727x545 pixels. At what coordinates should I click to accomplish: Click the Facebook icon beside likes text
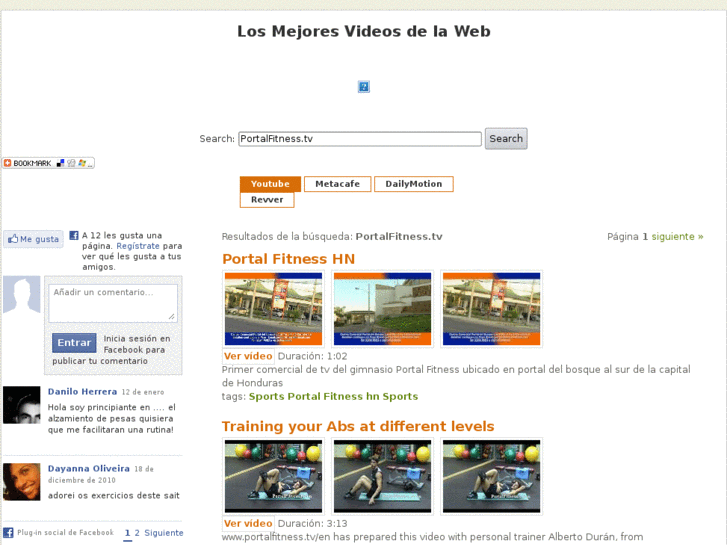[74, 235]
